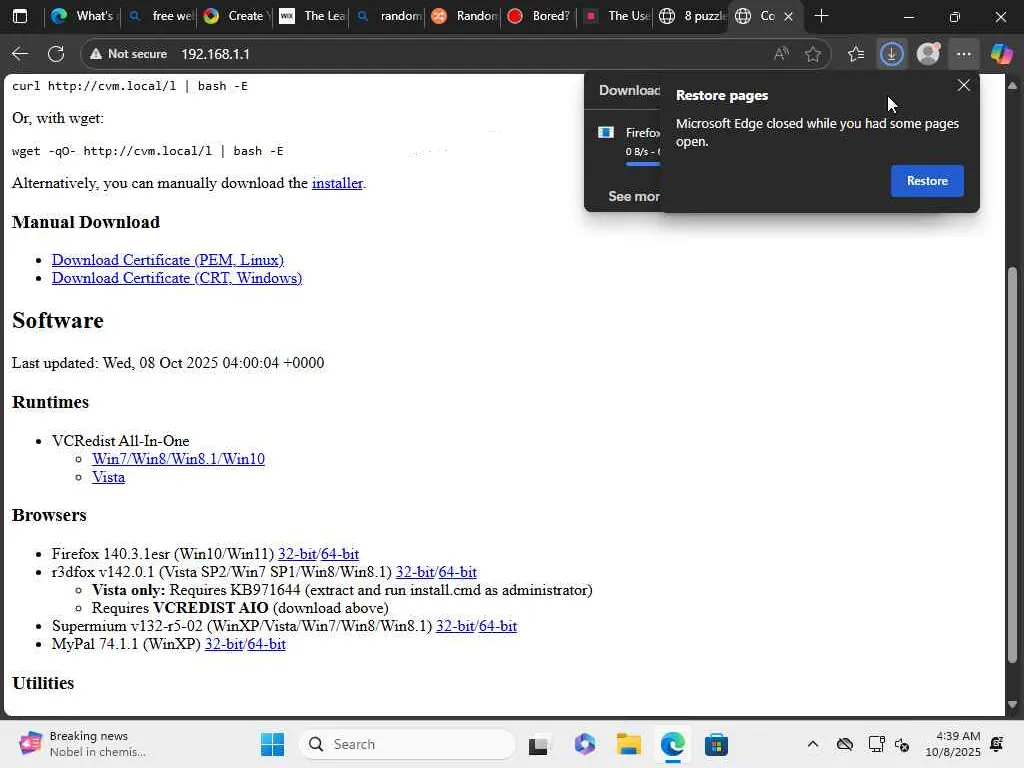Download Firefox 140.3.1esr 64-bit
Image resolution: width=1024 pixels, height=768 pixels.
click(340, 554)
